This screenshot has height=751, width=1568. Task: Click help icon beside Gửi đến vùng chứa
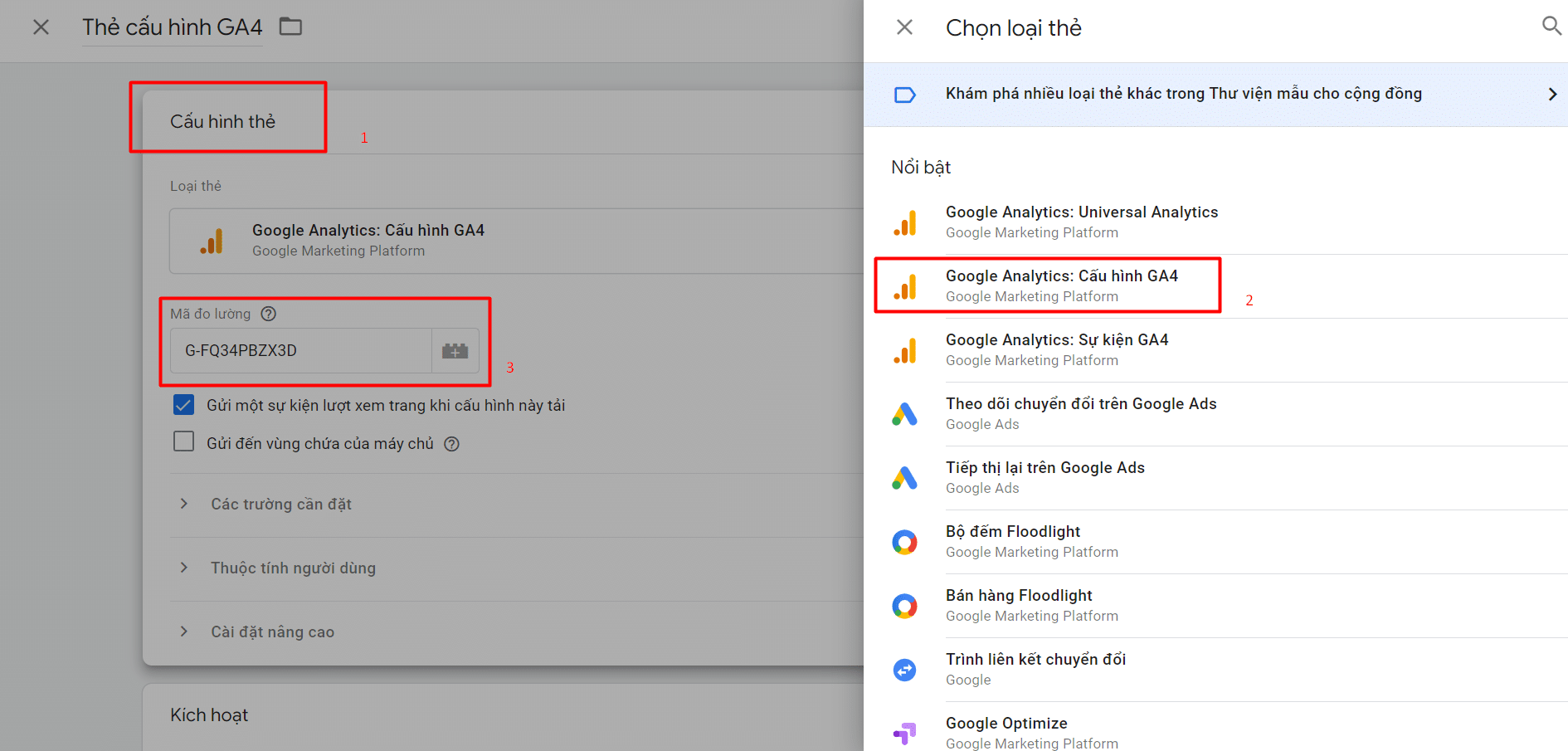click(x=451, y=444)
